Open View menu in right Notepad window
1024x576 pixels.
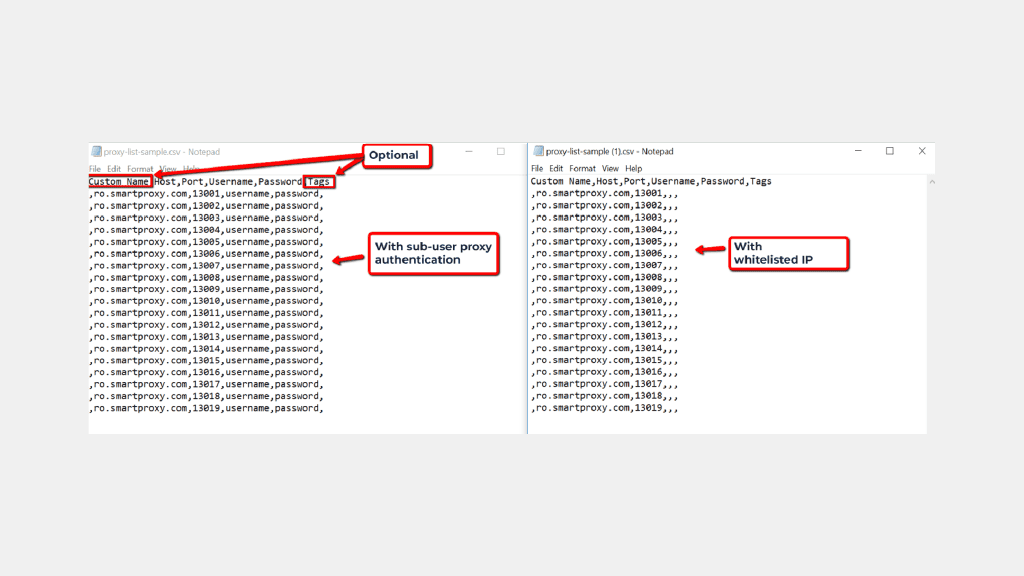610,168
